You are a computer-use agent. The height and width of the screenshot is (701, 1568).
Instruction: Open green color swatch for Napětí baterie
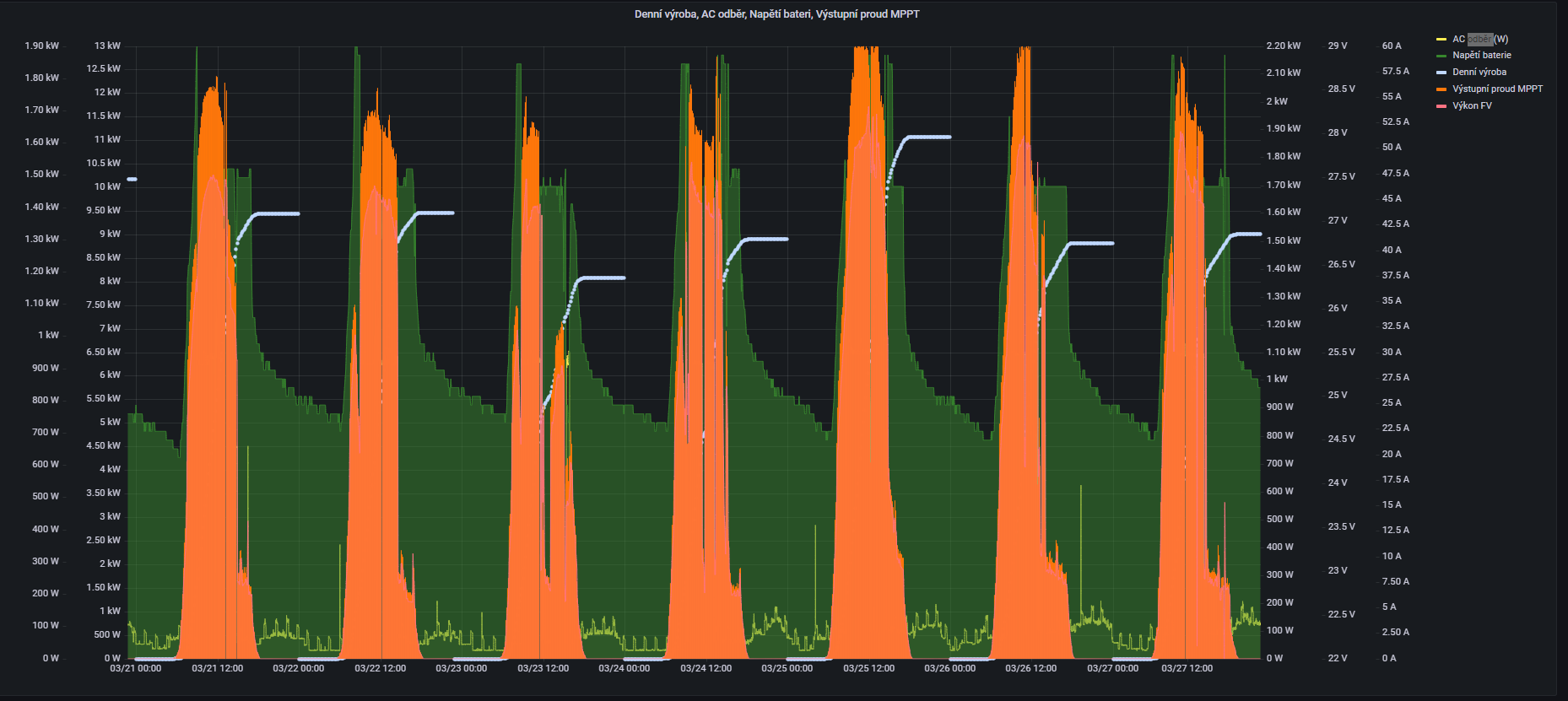pyautogui.click(x=1441, y=56)
